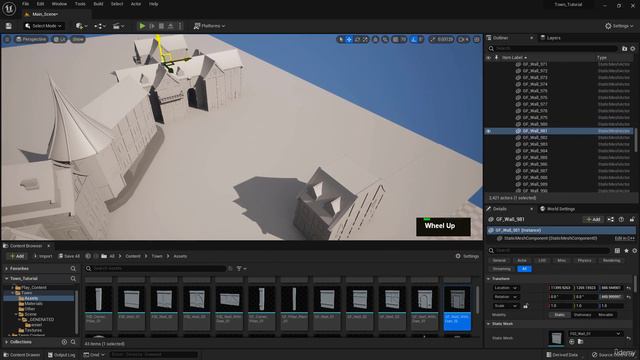Screen dimensions: 640x360
Task: Switch to the Layers tab
Action: [551, 38]
